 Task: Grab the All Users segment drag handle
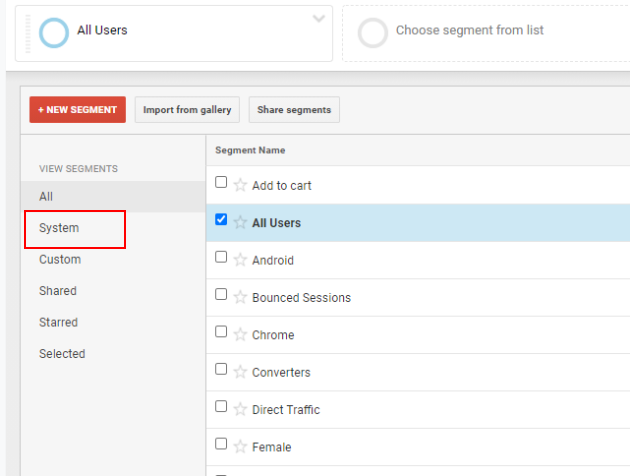pyautogui.click(x=28, y=34)
